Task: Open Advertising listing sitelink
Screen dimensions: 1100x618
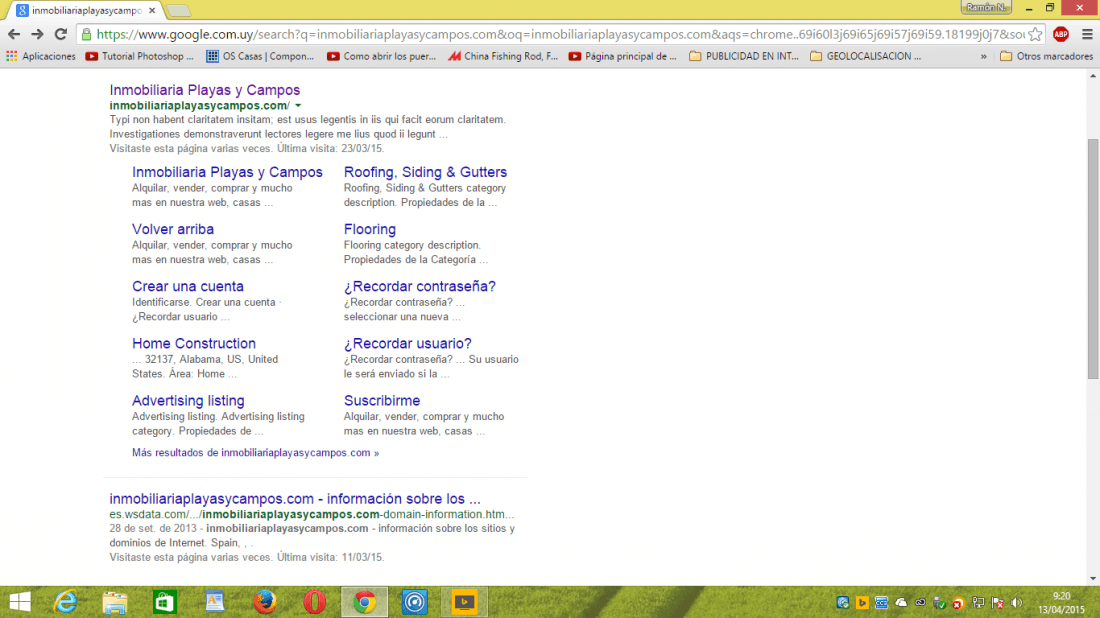Action: [188, 401]
